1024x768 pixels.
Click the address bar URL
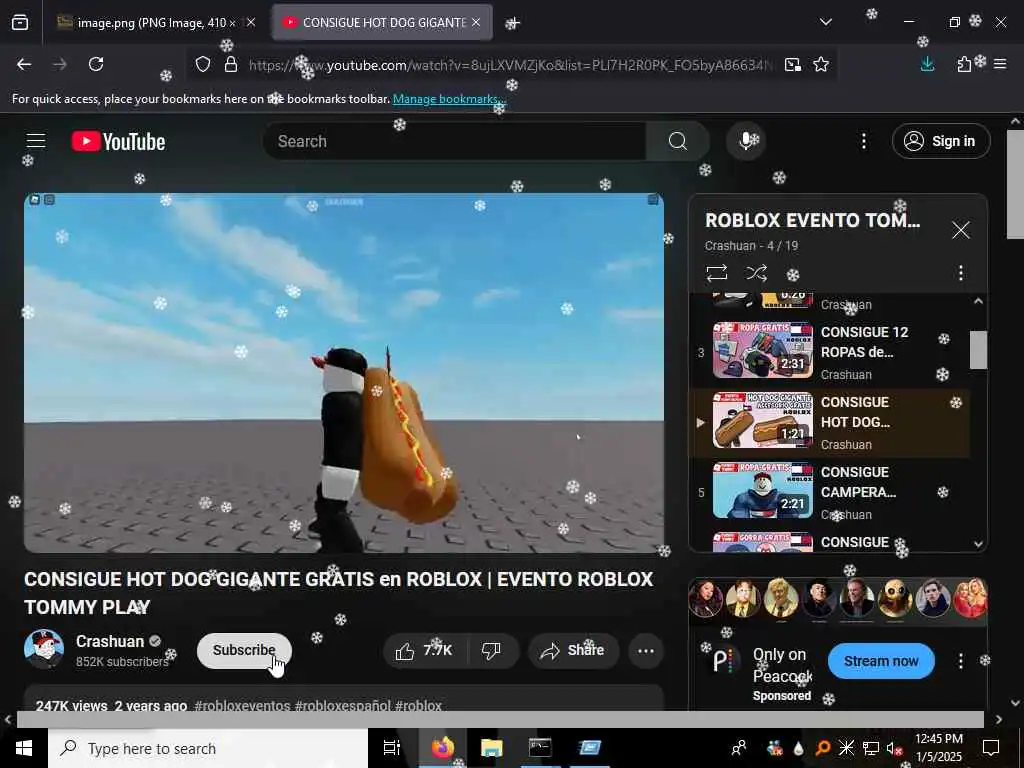[511, 65]
